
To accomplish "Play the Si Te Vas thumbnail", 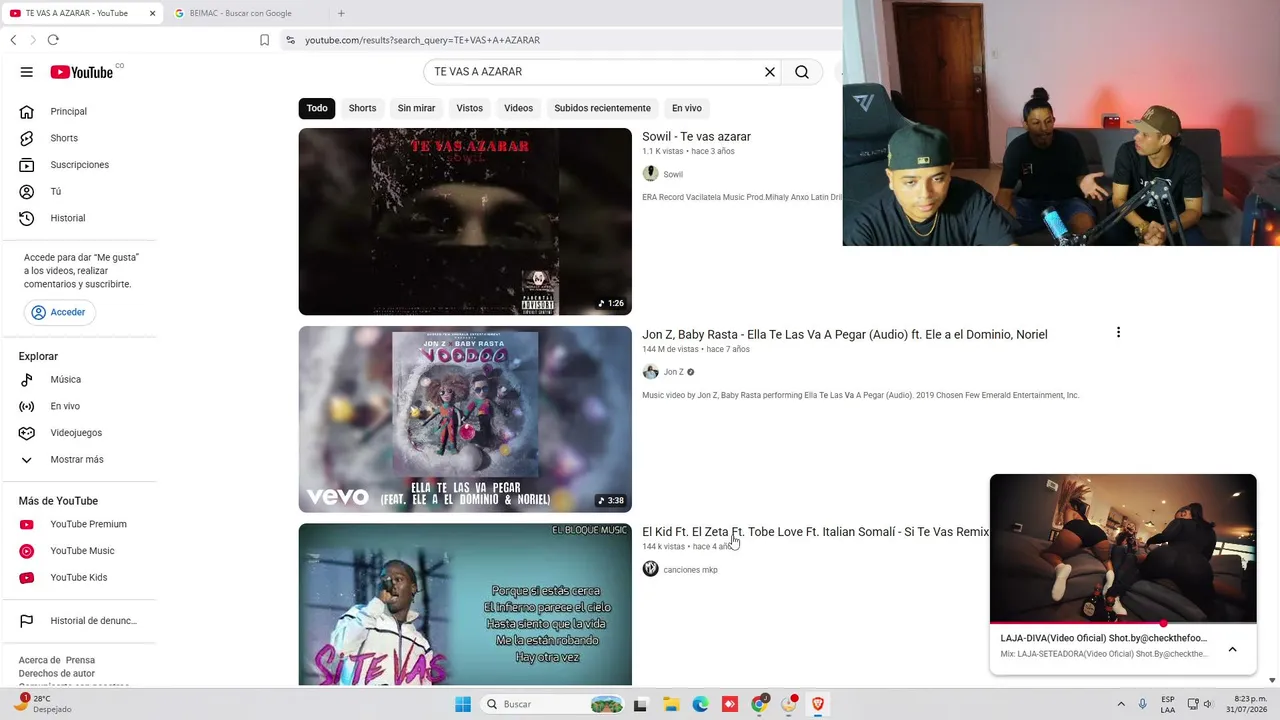I will click(x=465, y=604).
